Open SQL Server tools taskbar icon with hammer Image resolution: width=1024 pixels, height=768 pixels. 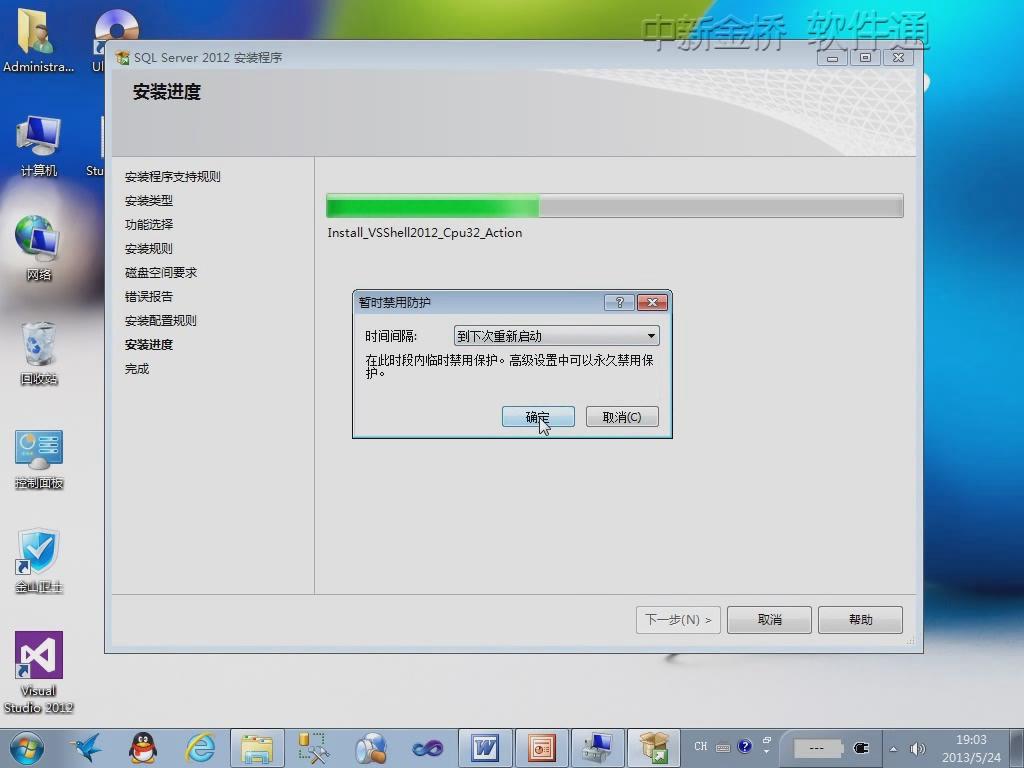313,748
